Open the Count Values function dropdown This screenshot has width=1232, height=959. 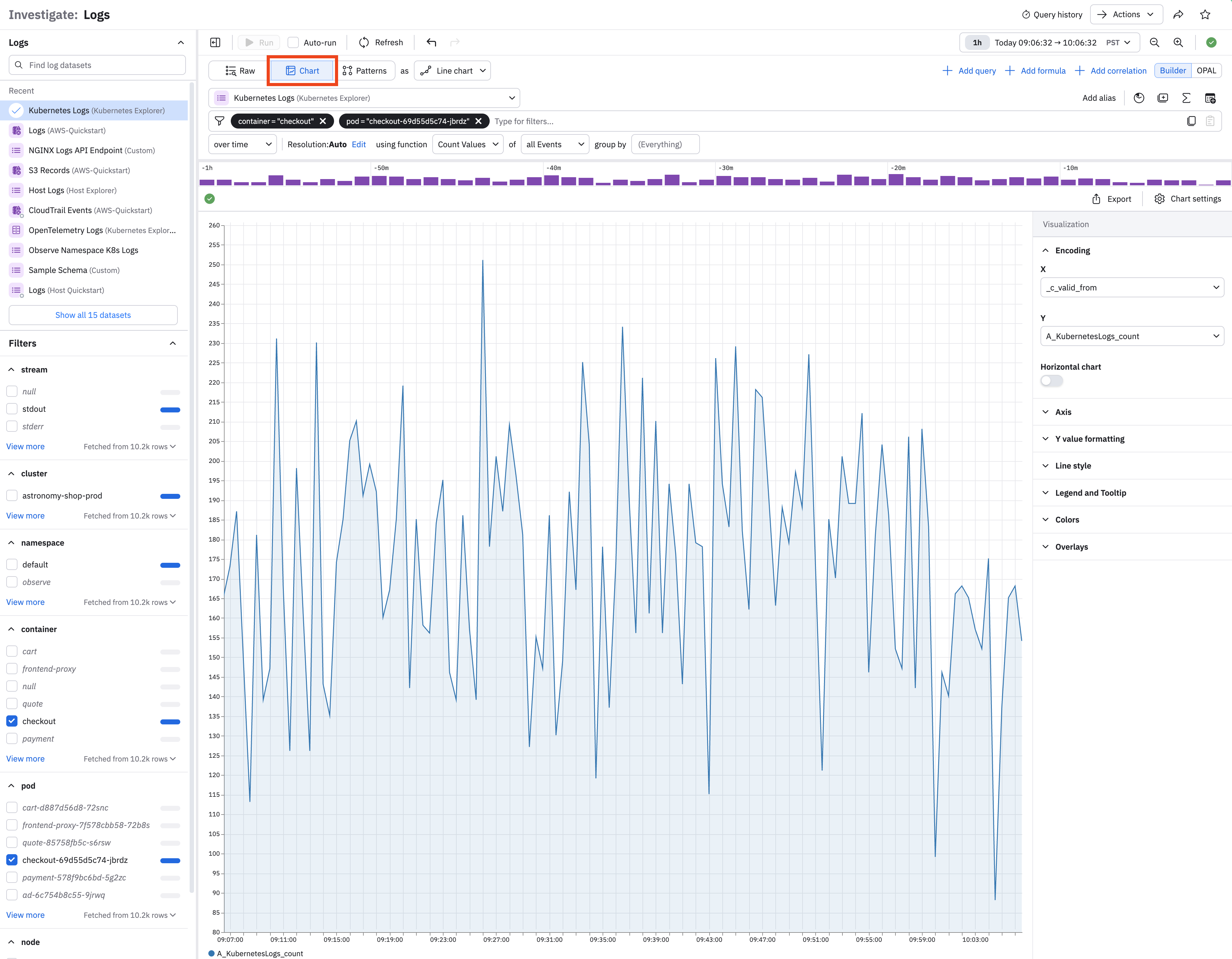468,144
